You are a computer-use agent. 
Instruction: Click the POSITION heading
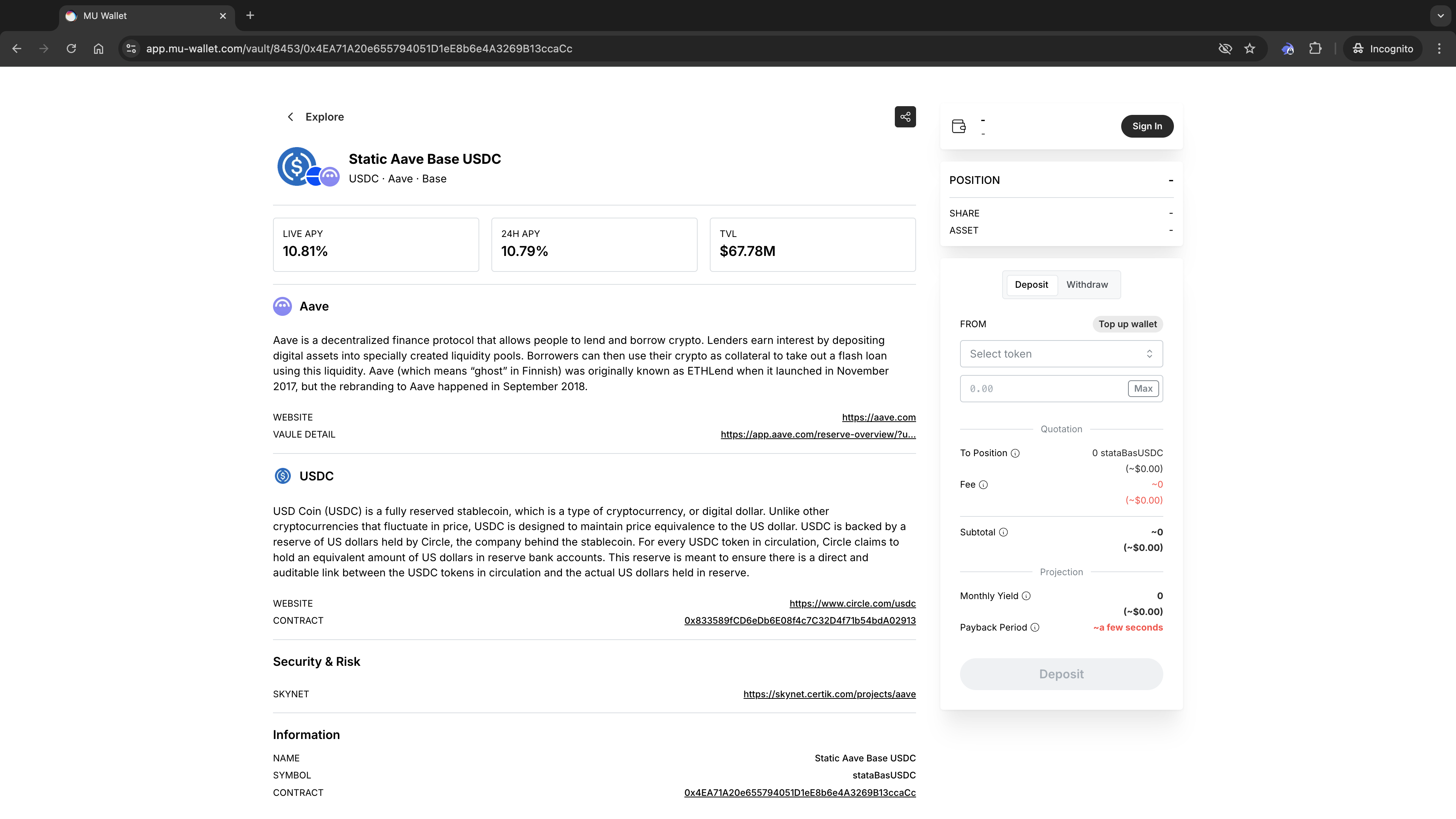pos(974,180)
